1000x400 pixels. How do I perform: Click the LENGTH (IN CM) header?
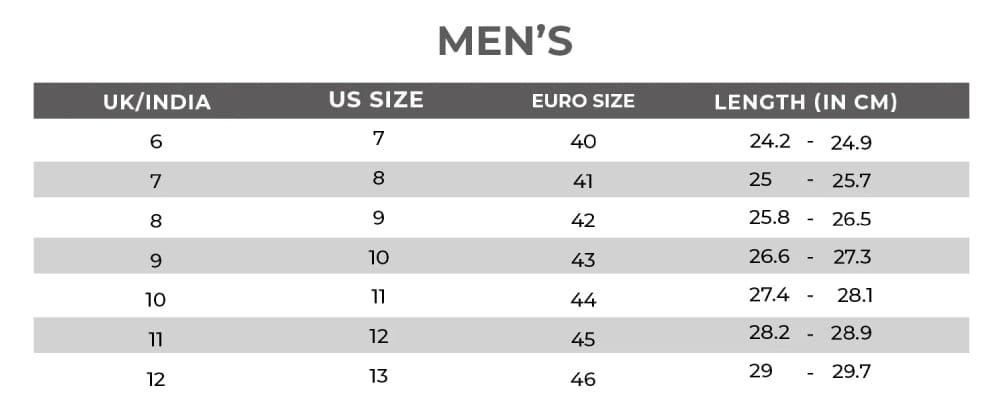point(805,102)
